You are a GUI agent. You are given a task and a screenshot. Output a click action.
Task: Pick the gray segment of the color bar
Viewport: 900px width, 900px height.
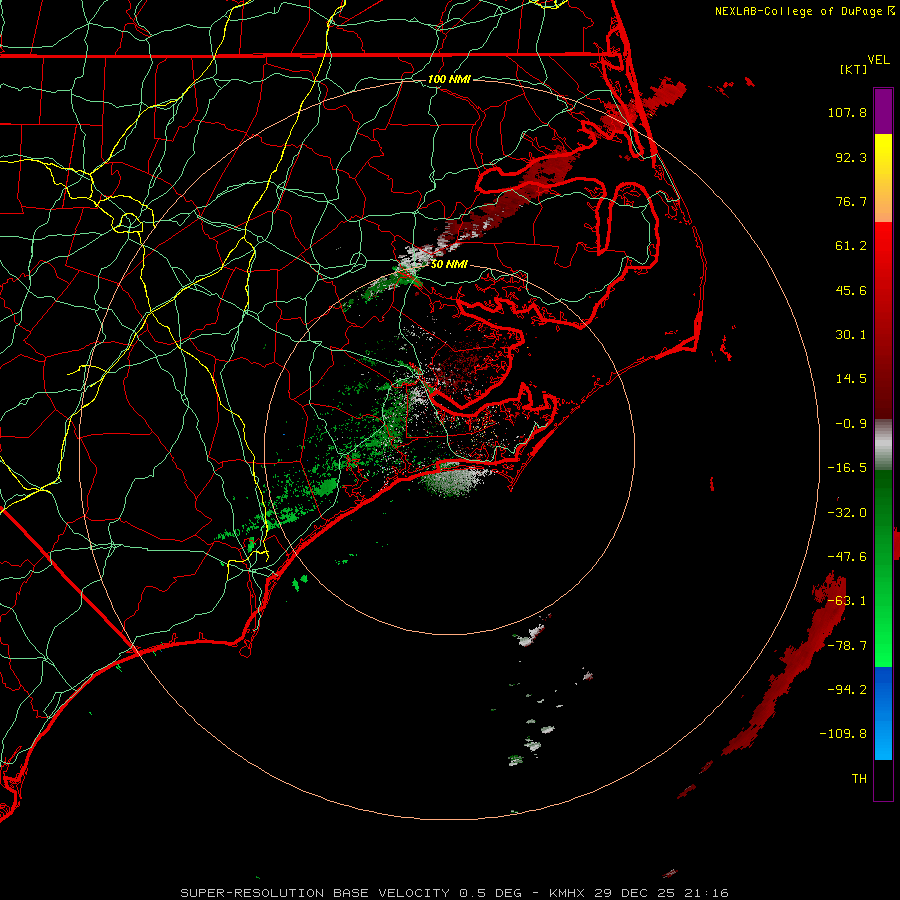(x=883, y=444)
